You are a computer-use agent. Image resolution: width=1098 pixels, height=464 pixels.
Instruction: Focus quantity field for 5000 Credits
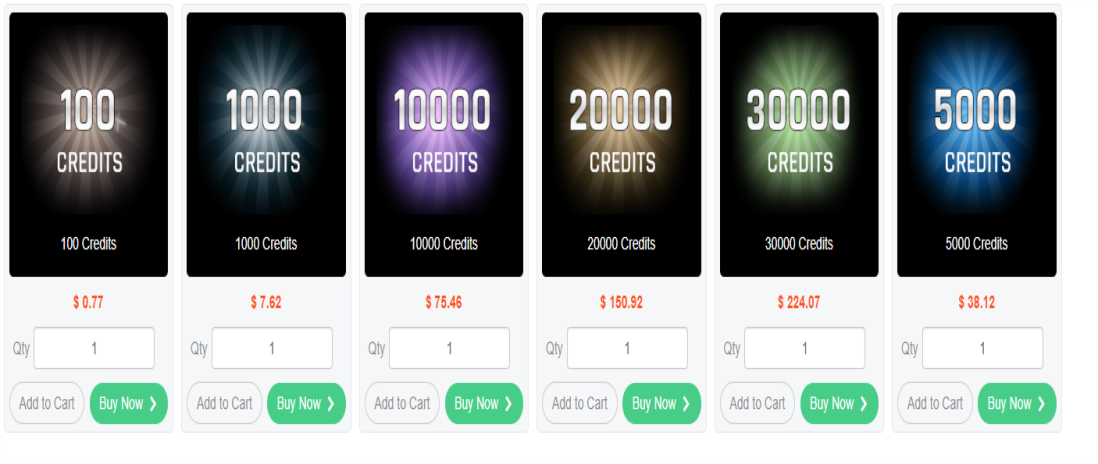982,348
